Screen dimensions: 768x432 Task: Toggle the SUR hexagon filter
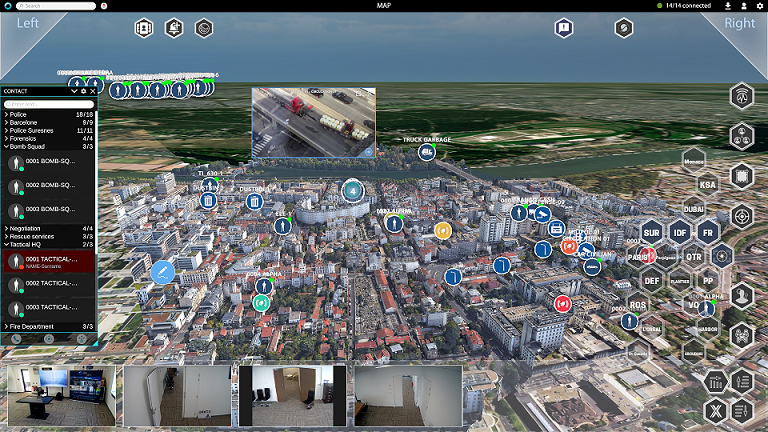pyautogui.click(x=652, y=232)
